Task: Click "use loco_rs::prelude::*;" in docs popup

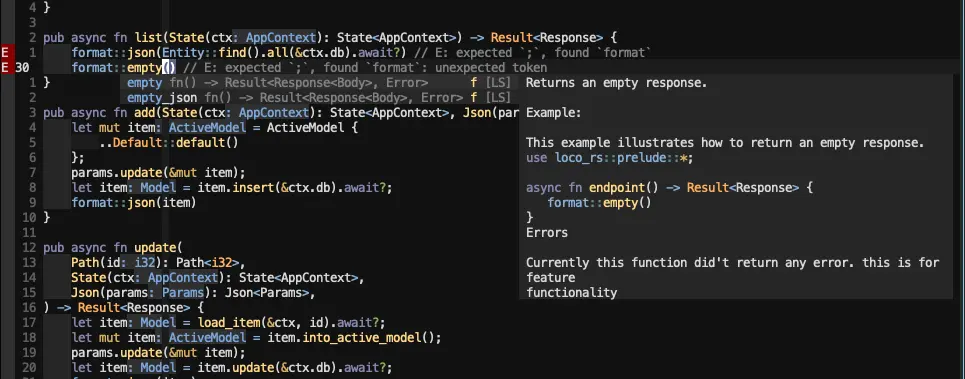Action: 610,158
